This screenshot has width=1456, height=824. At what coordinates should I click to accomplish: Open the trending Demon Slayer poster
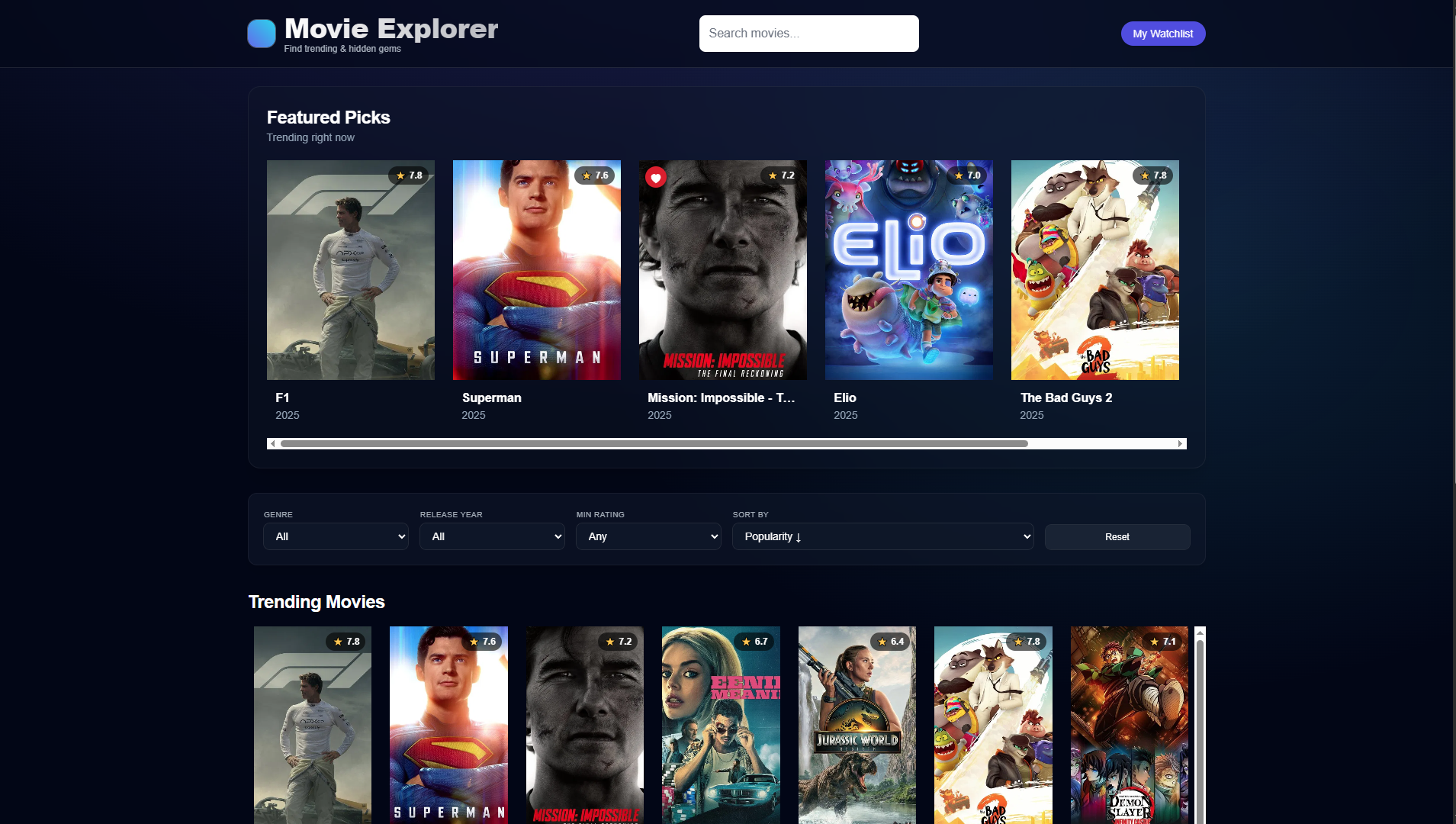[1130, 725]
